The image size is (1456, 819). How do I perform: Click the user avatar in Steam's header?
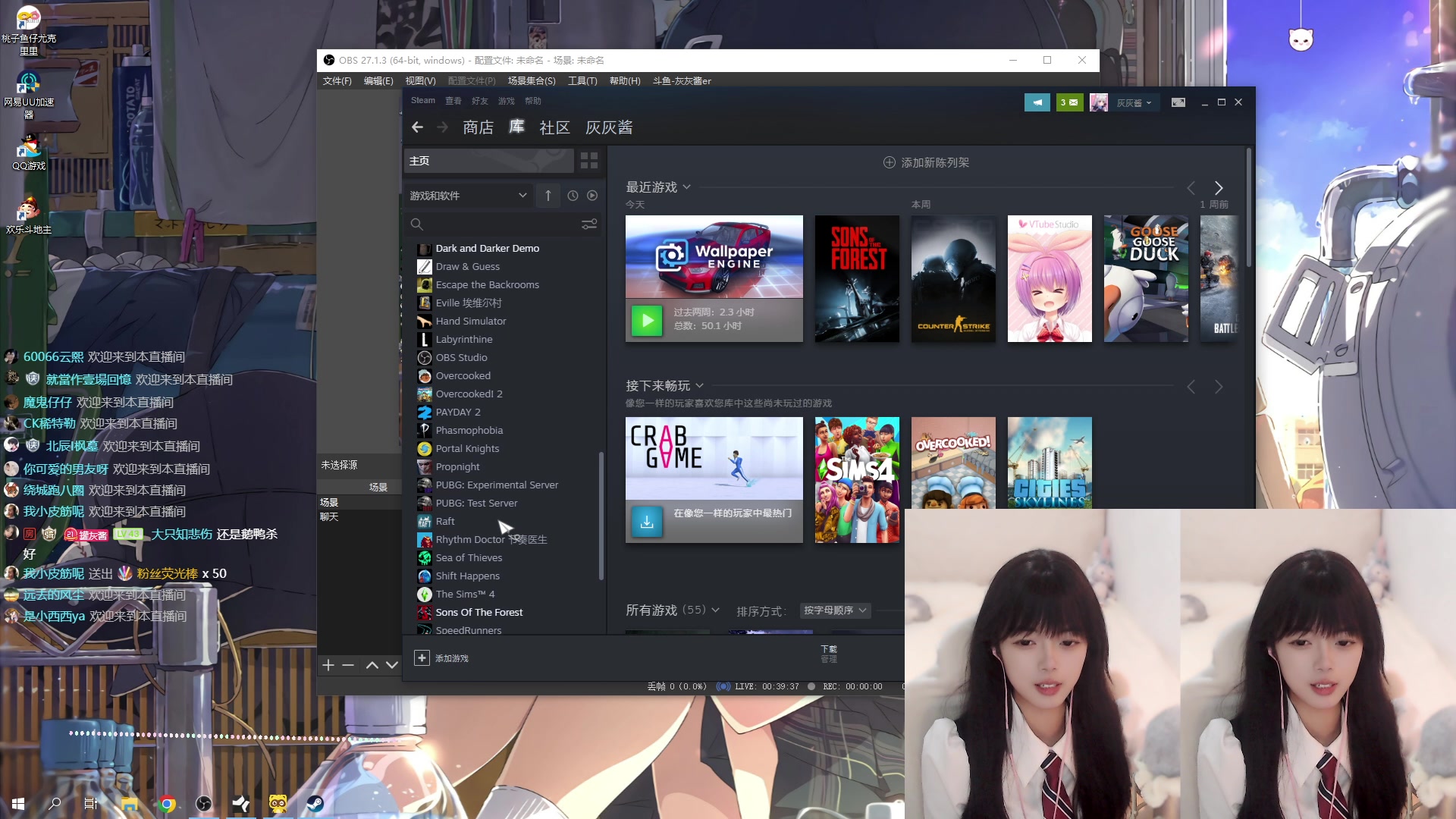coord(1099,102)
